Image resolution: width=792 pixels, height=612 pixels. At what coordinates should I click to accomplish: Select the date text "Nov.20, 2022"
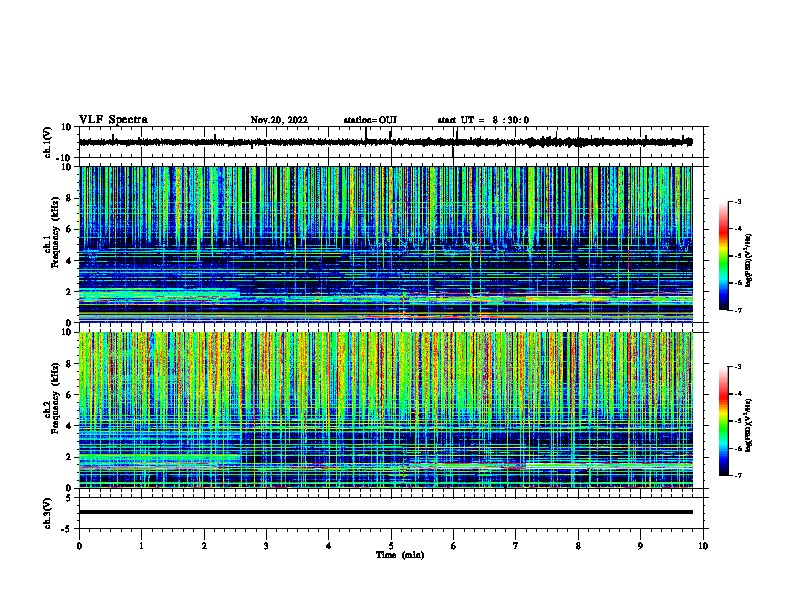click(x=279, y=120)
